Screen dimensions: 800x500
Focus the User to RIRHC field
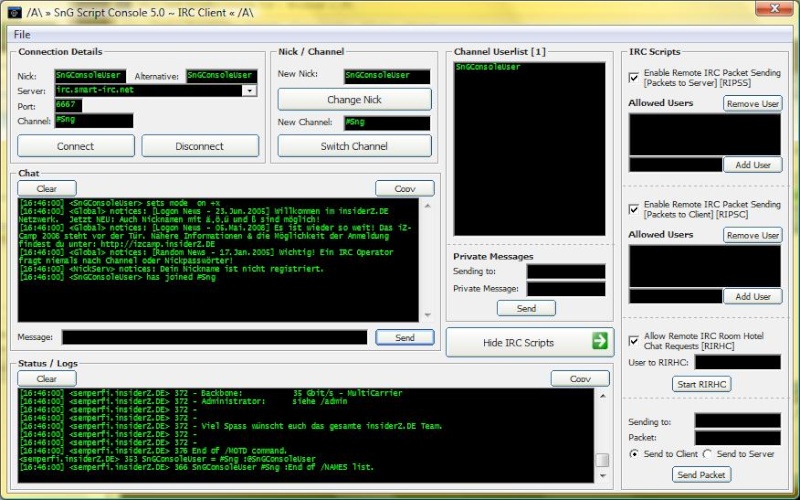(738, 362)
